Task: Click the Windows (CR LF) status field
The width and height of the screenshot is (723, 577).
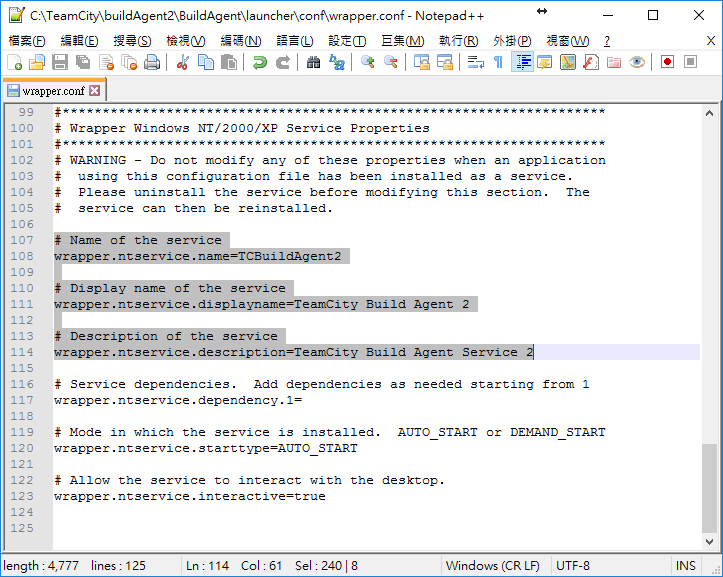Action: click(493, 565)
